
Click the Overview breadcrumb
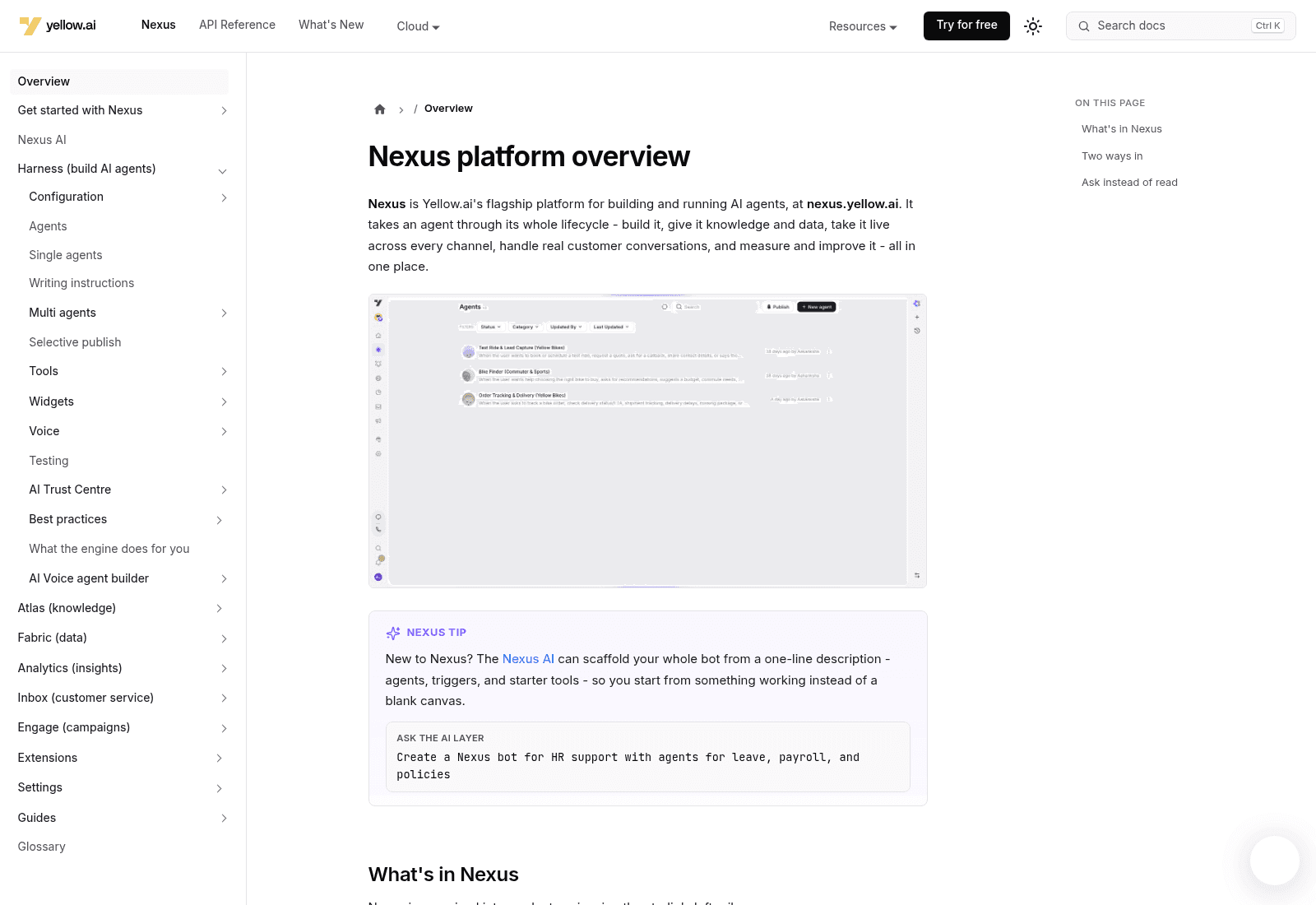448,109
